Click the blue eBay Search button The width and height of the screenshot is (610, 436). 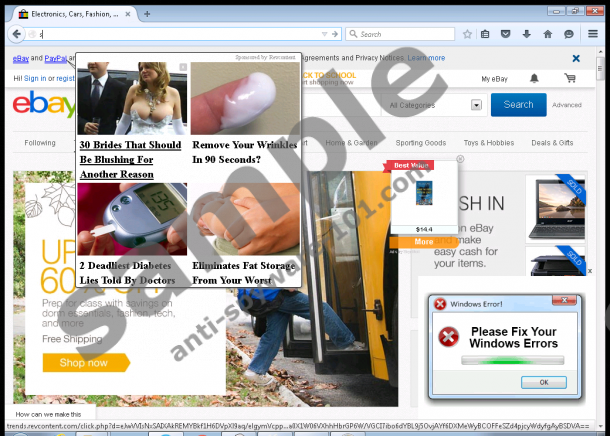[518, 104]
